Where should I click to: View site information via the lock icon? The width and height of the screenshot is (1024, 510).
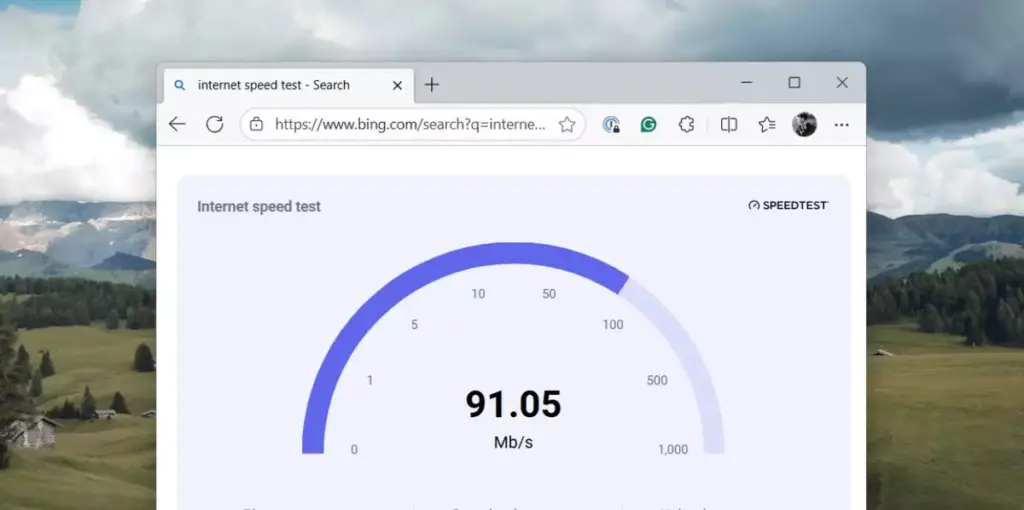tap(257, 124)
